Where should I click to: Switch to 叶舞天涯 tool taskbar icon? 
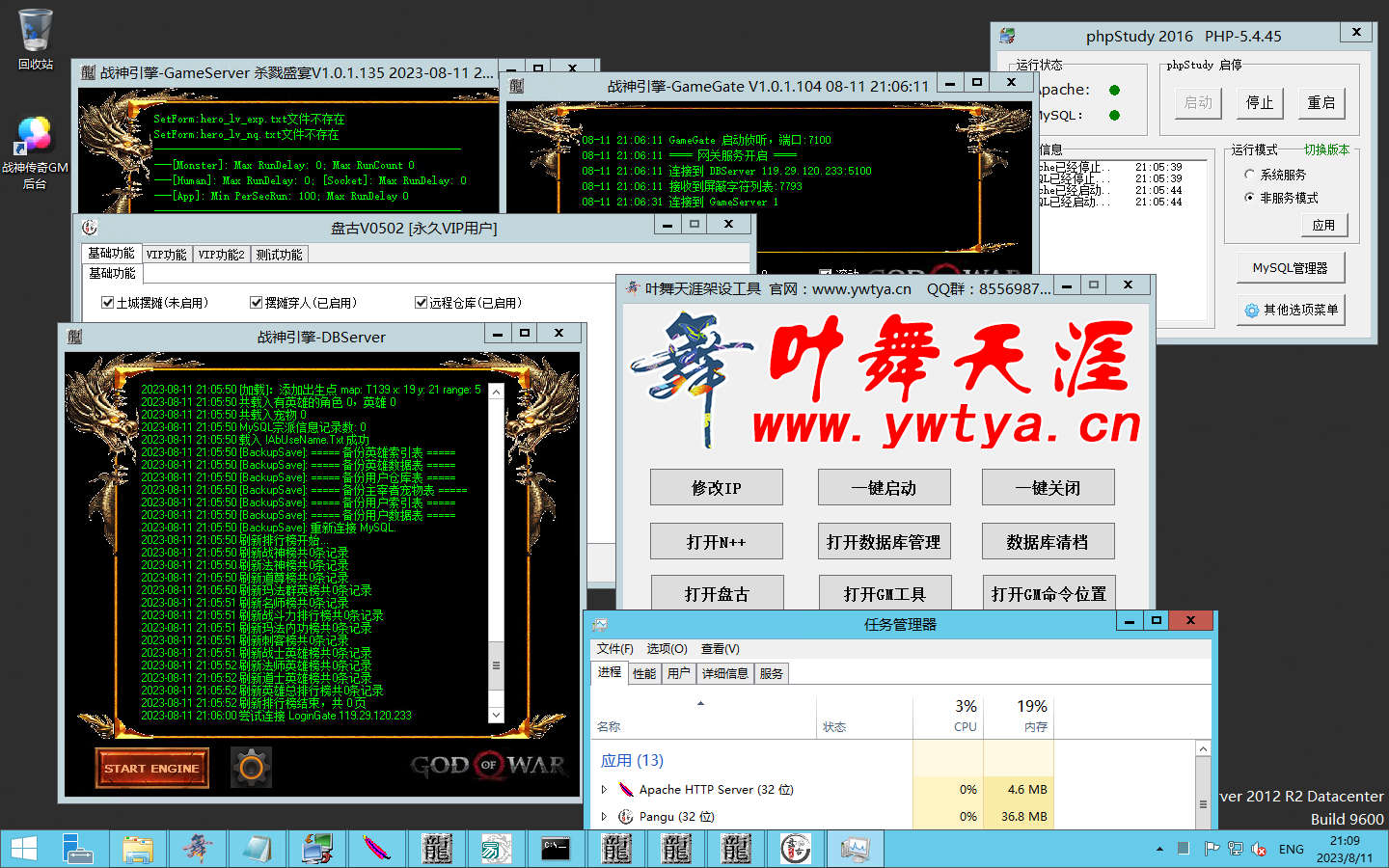coord(198,849)
